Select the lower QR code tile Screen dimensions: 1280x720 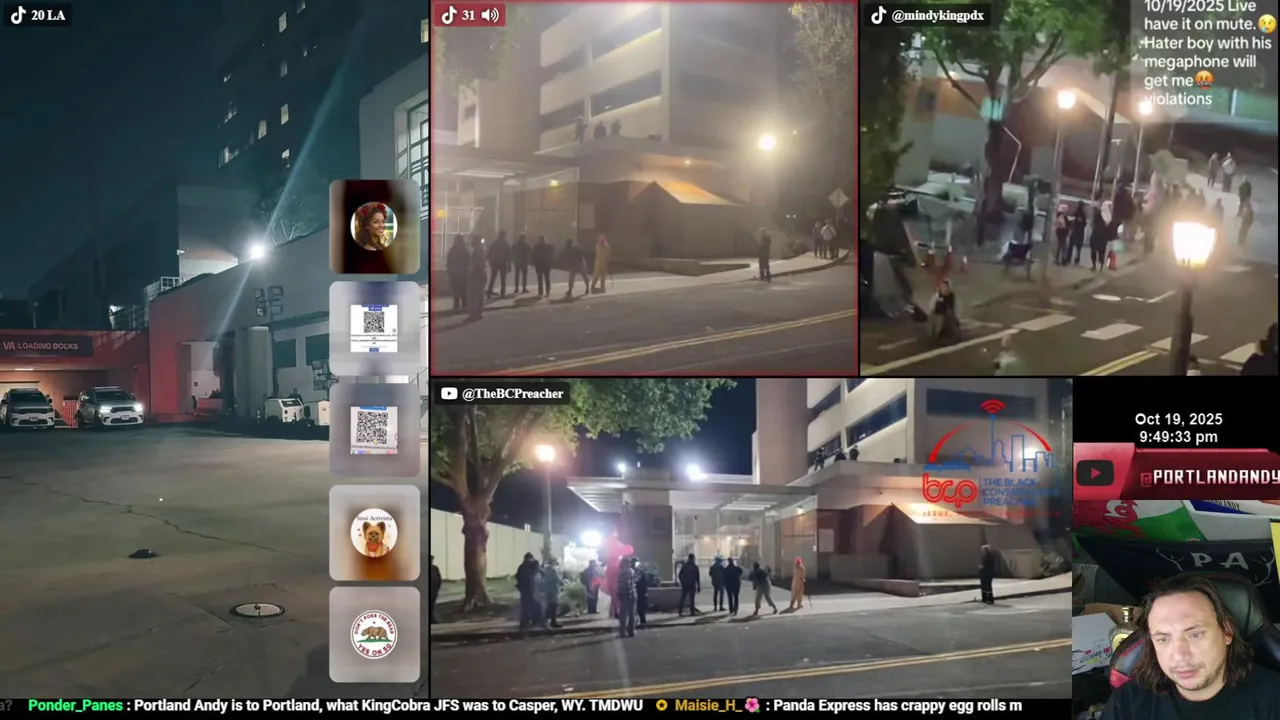point(374,430)
